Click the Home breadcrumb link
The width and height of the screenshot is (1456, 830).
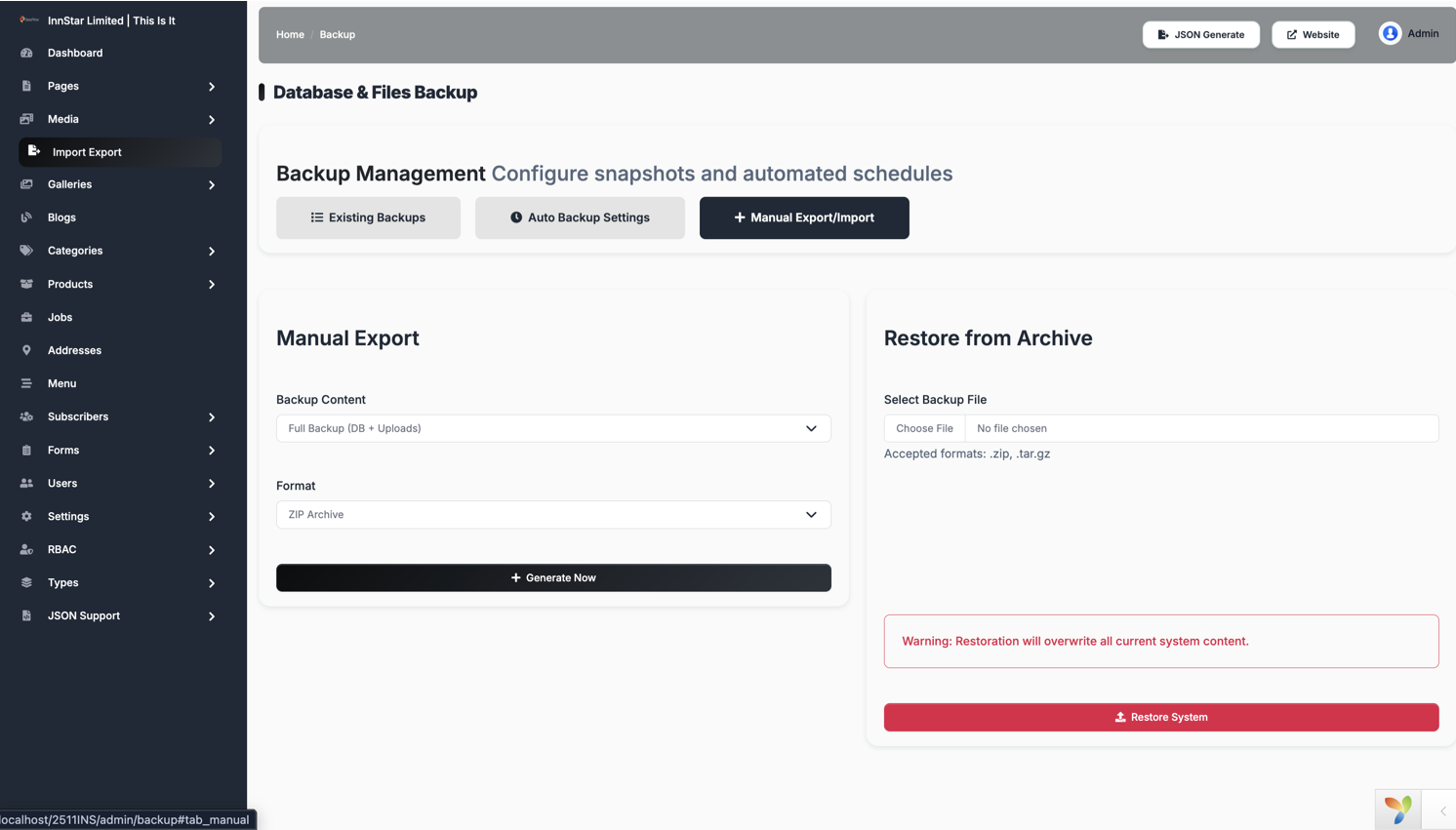[290, 34]
